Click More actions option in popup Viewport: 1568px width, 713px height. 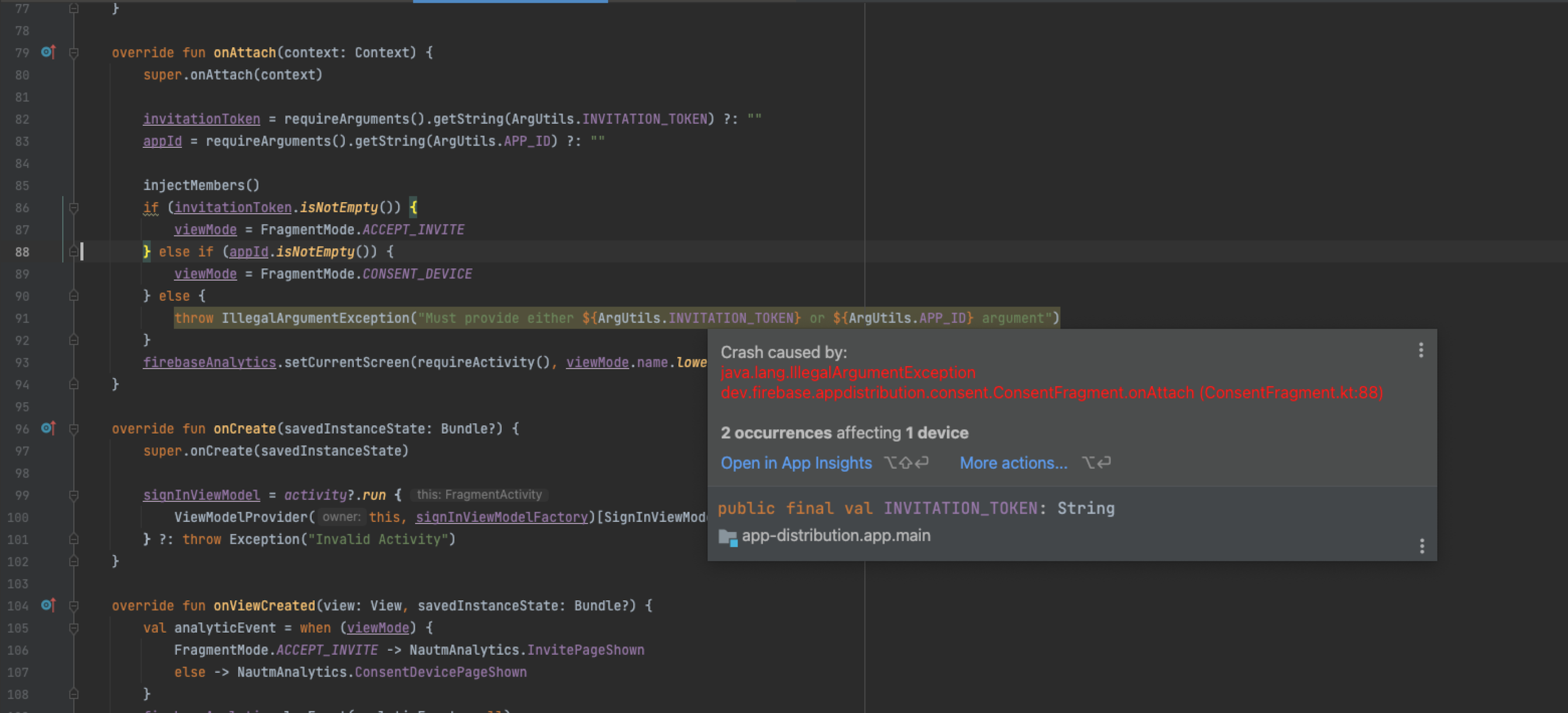click(x=1012, y=463)
